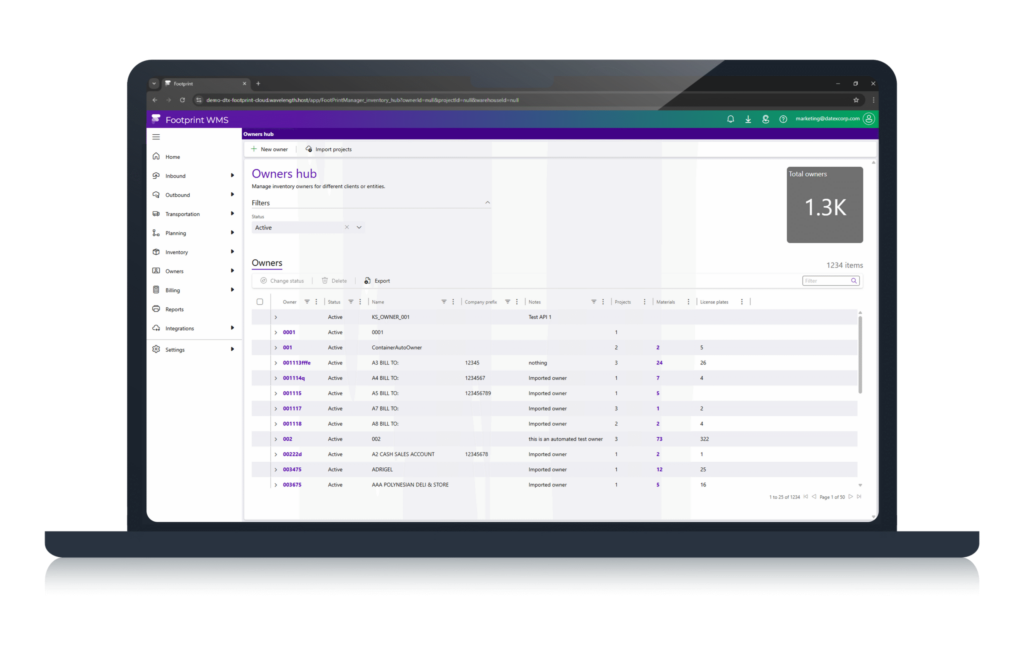Expand the Inbound sidebar menu
Screen dimensions: 1024x660
[x=232, y=176]
